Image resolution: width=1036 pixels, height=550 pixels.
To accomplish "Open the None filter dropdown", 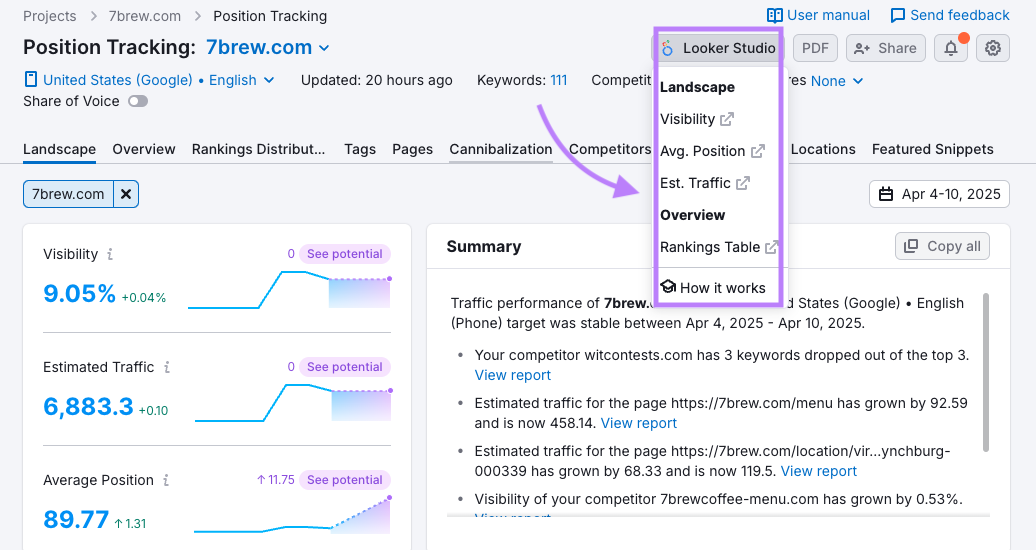I will [836, 81].
